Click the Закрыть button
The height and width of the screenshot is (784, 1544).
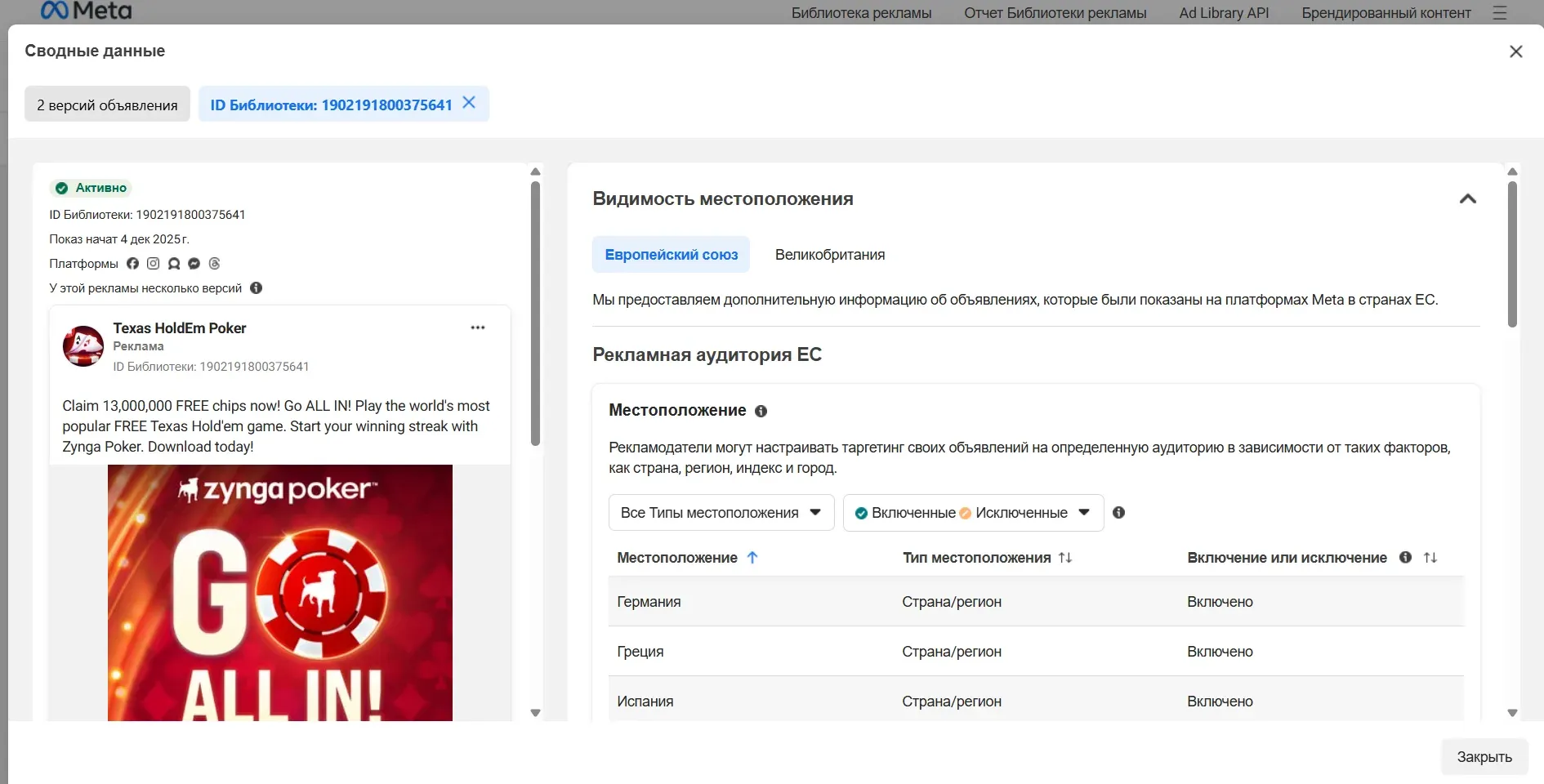pos(1484,757)
